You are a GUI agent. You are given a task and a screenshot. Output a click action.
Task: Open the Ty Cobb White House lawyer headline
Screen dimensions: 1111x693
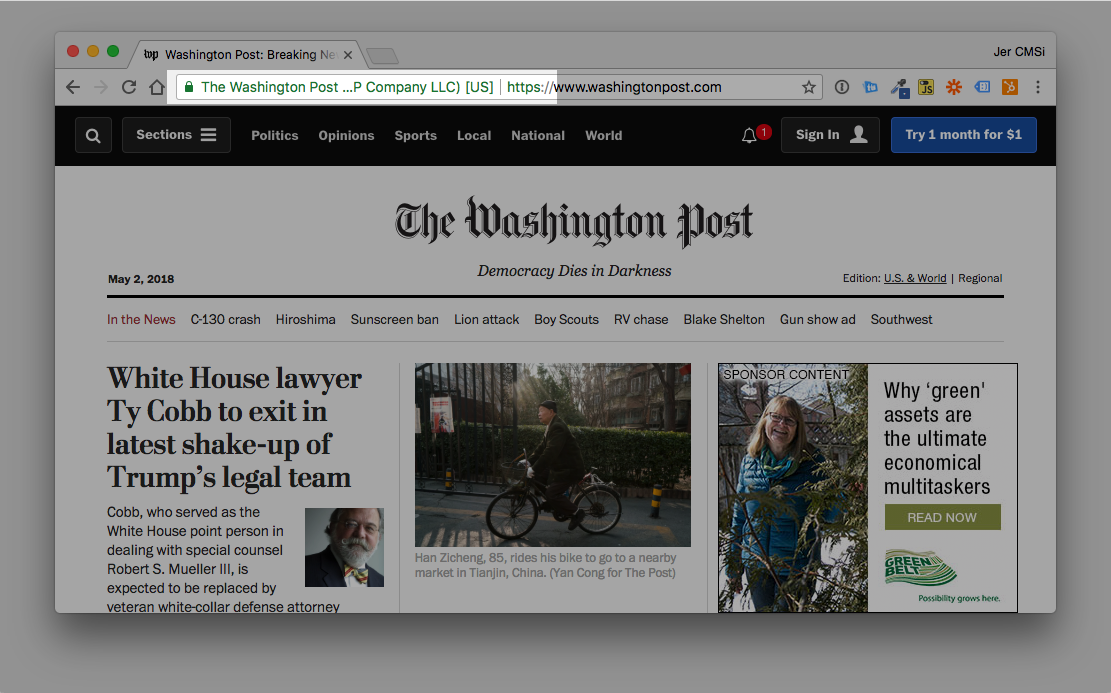point(235,427)
